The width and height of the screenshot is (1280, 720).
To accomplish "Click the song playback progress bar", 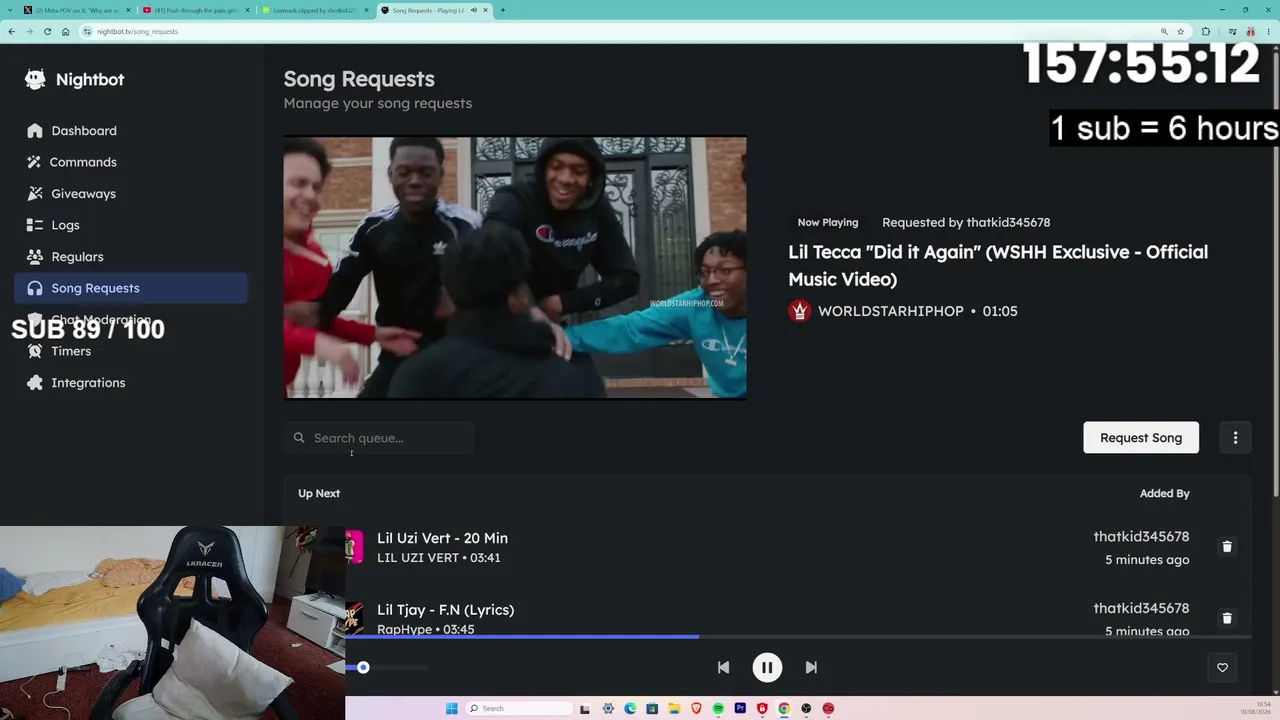I will click(798, 636).
